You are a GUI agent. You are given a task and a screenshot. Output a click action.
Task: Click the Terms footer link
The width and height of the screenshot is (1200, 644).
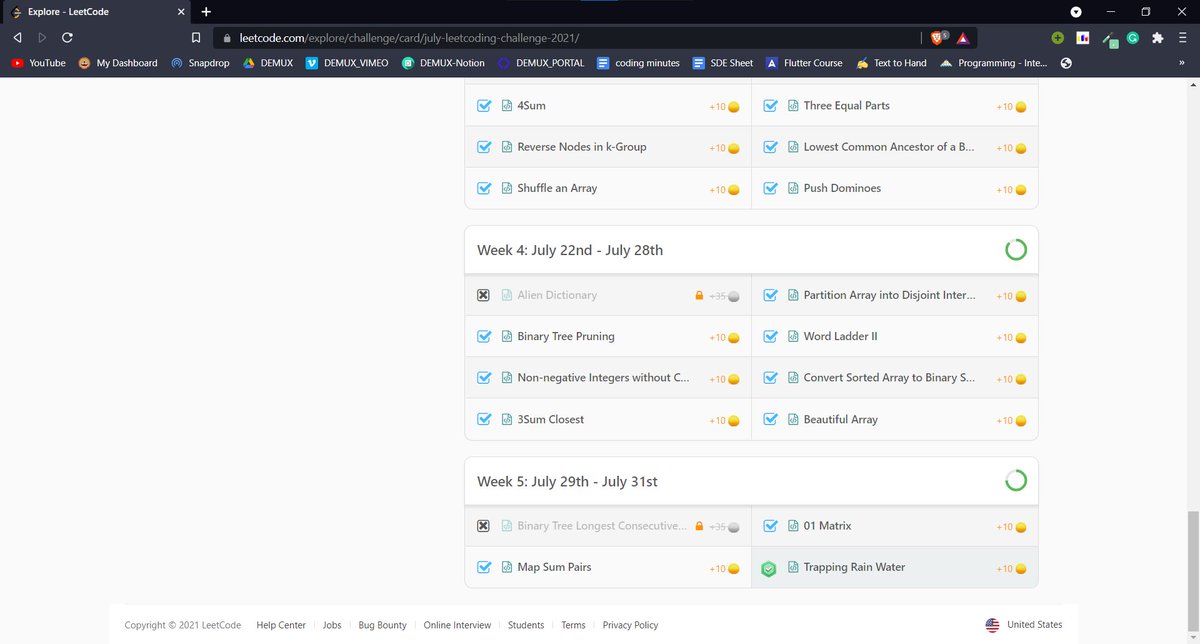(x=573, y=625)
